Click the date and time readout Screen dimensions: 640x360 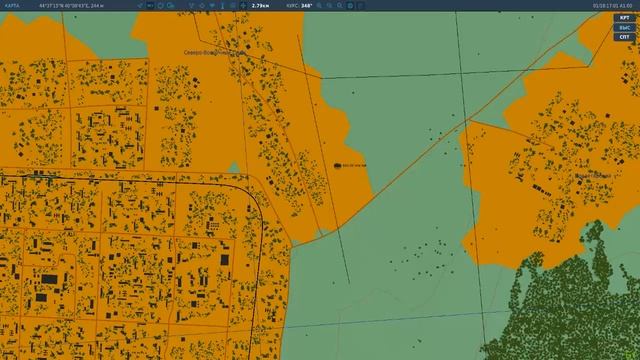[613, 6]
